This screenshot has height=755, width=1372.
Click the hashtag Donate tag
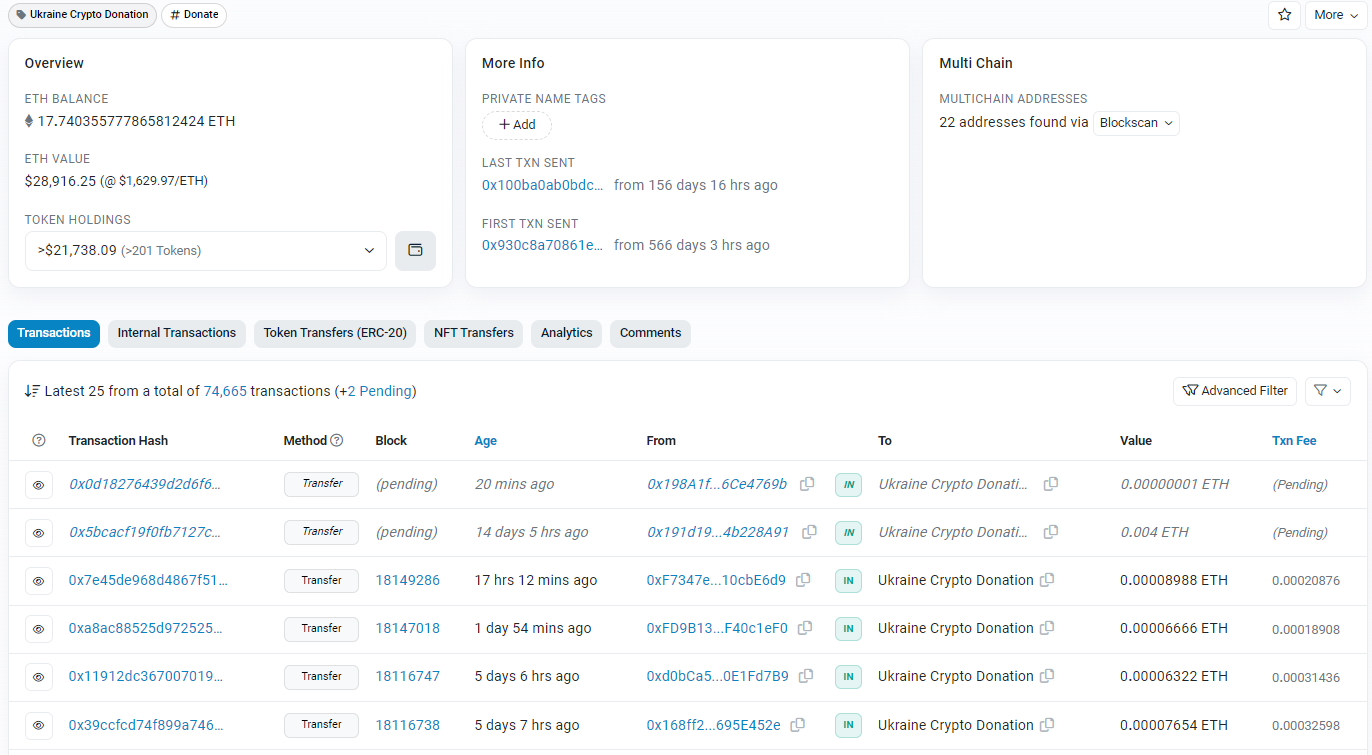[193, 15]
